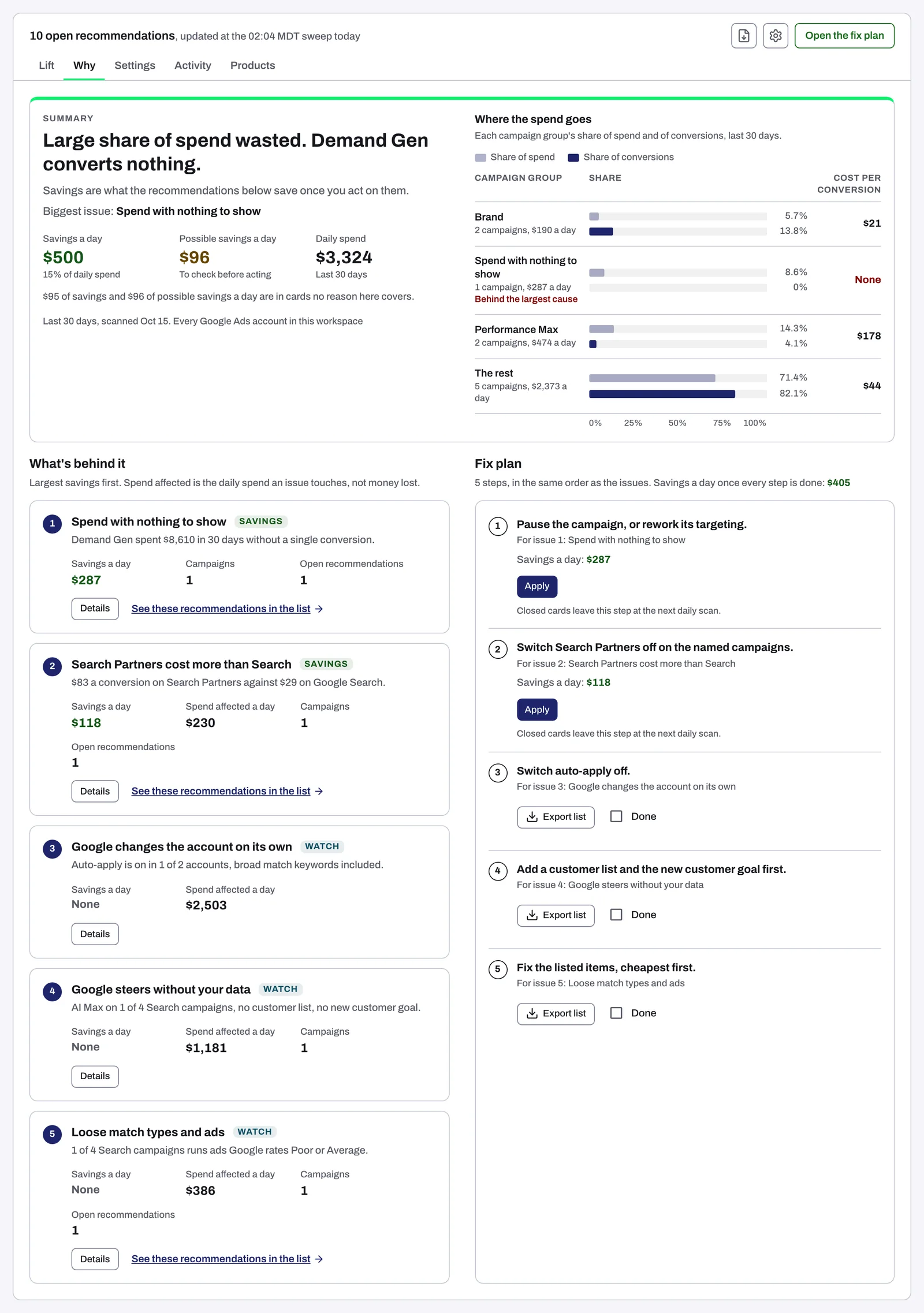This screenshot has width=924, height=1313.
Task: Click the download report icon button
Action: (x=744, y=36)
